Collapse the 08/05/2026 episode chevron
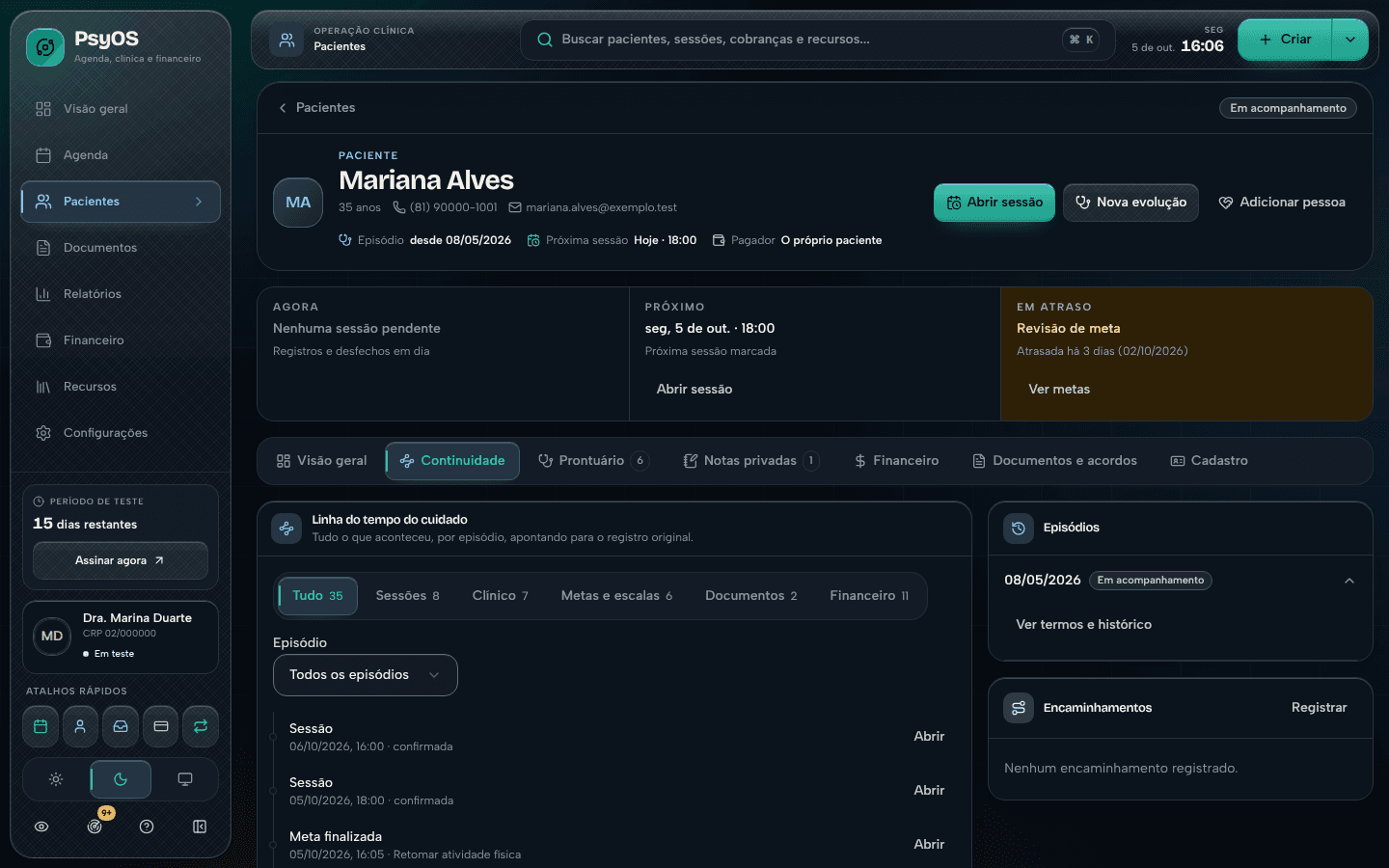This screenshot has height=868, width=1389. (1349, 581)
